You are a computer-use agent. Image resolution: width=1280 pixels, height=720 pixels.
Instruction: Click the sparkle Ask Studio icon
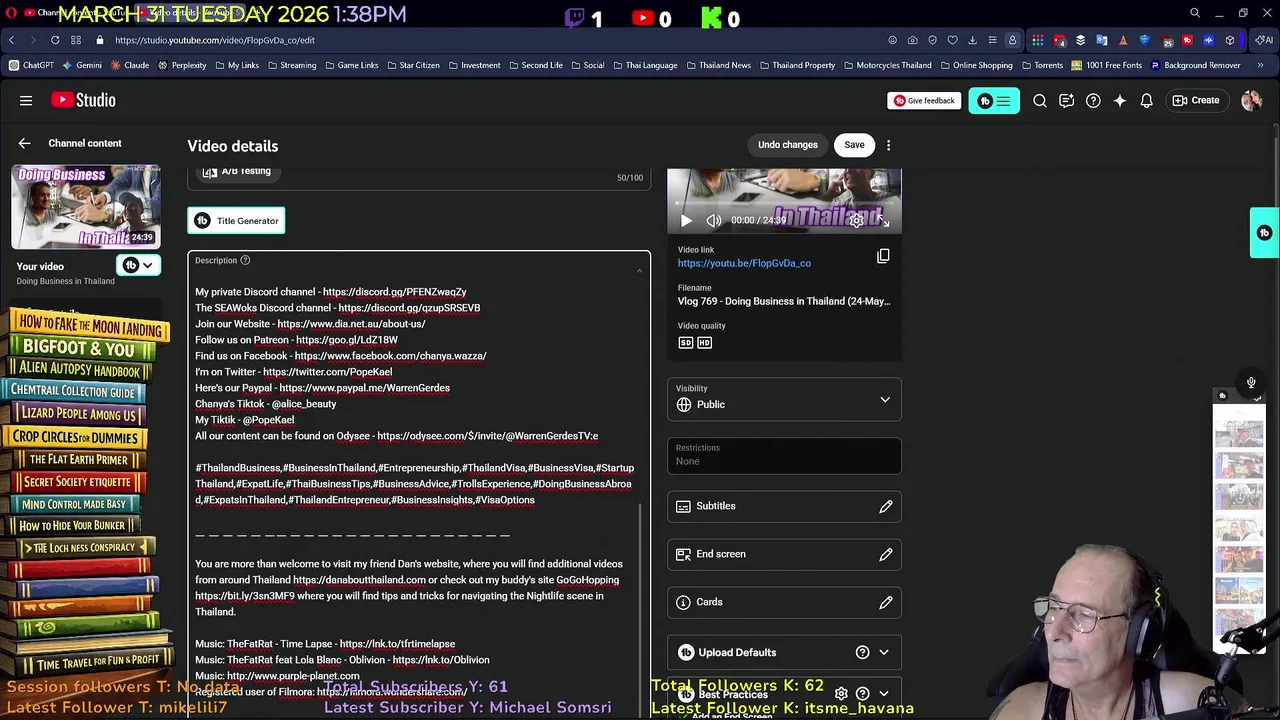[x=1120, y=100]
